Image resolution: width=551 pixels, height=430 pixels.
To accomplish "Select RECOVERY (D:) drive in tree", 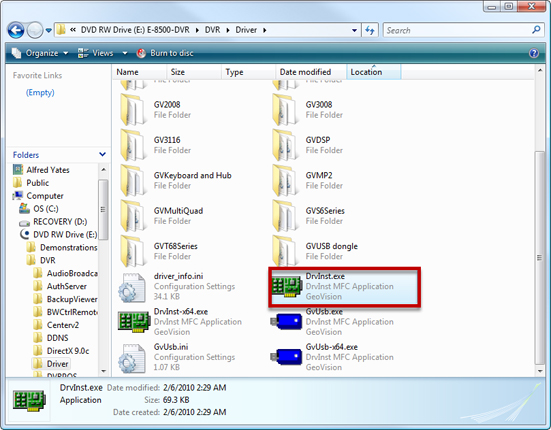I will [x=60, y=222].
